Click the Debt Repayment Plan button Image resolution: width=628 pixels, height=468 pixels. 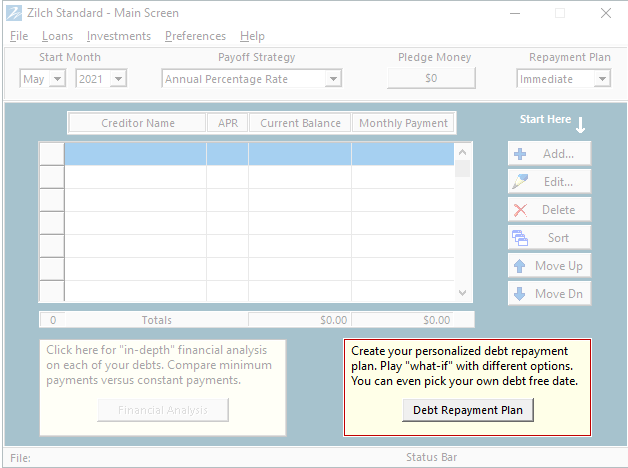[468, 410]
